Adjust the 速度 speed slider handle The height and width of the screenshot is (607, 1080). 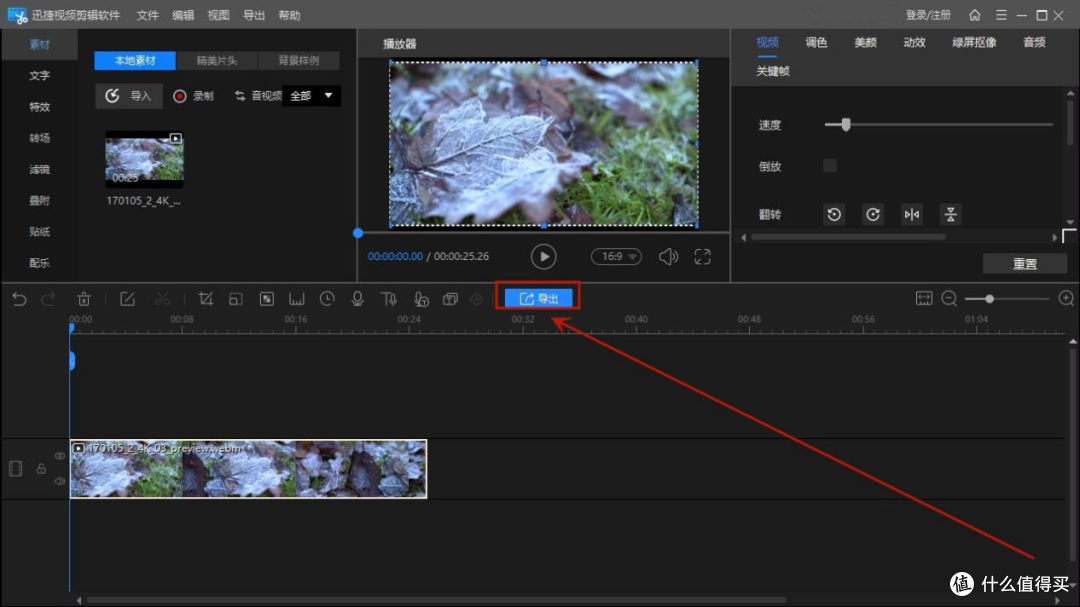pyautogui.click(x=846, y=125)
